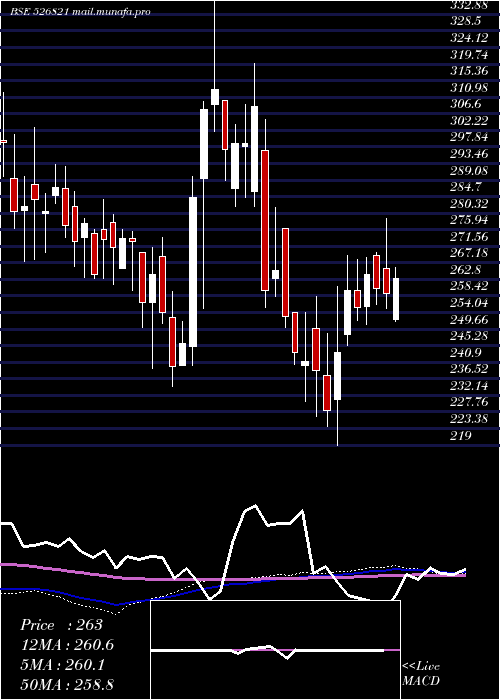
Task: Select the 240.9 price level label
Action: click(x=466, y=353)
